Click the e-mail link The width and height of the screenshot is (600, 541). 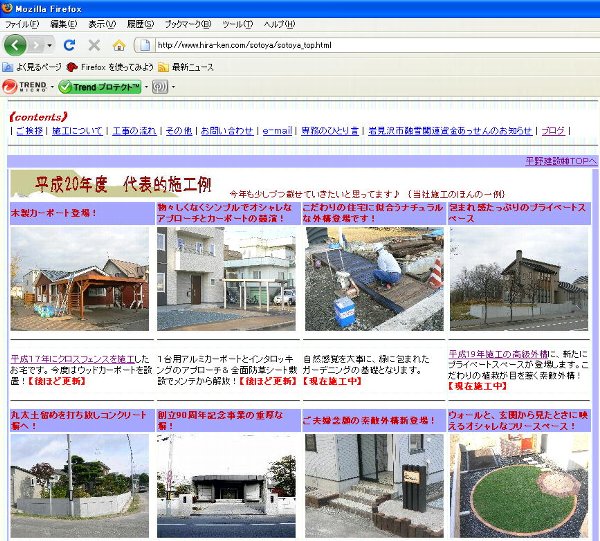pyautogui.click(x=277, y=131)
